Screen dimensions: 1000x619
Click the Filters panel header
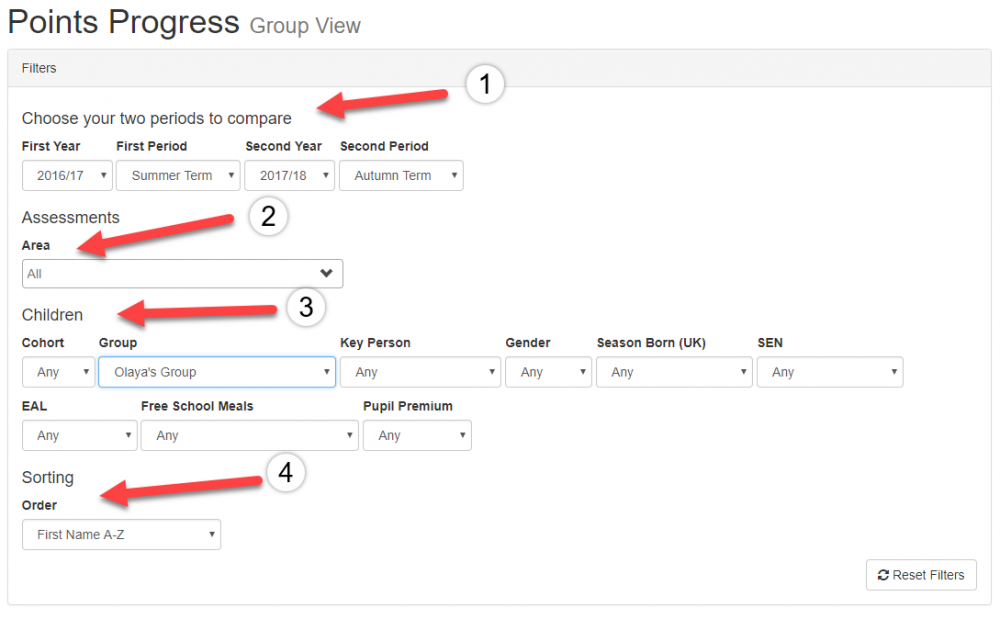499,68
